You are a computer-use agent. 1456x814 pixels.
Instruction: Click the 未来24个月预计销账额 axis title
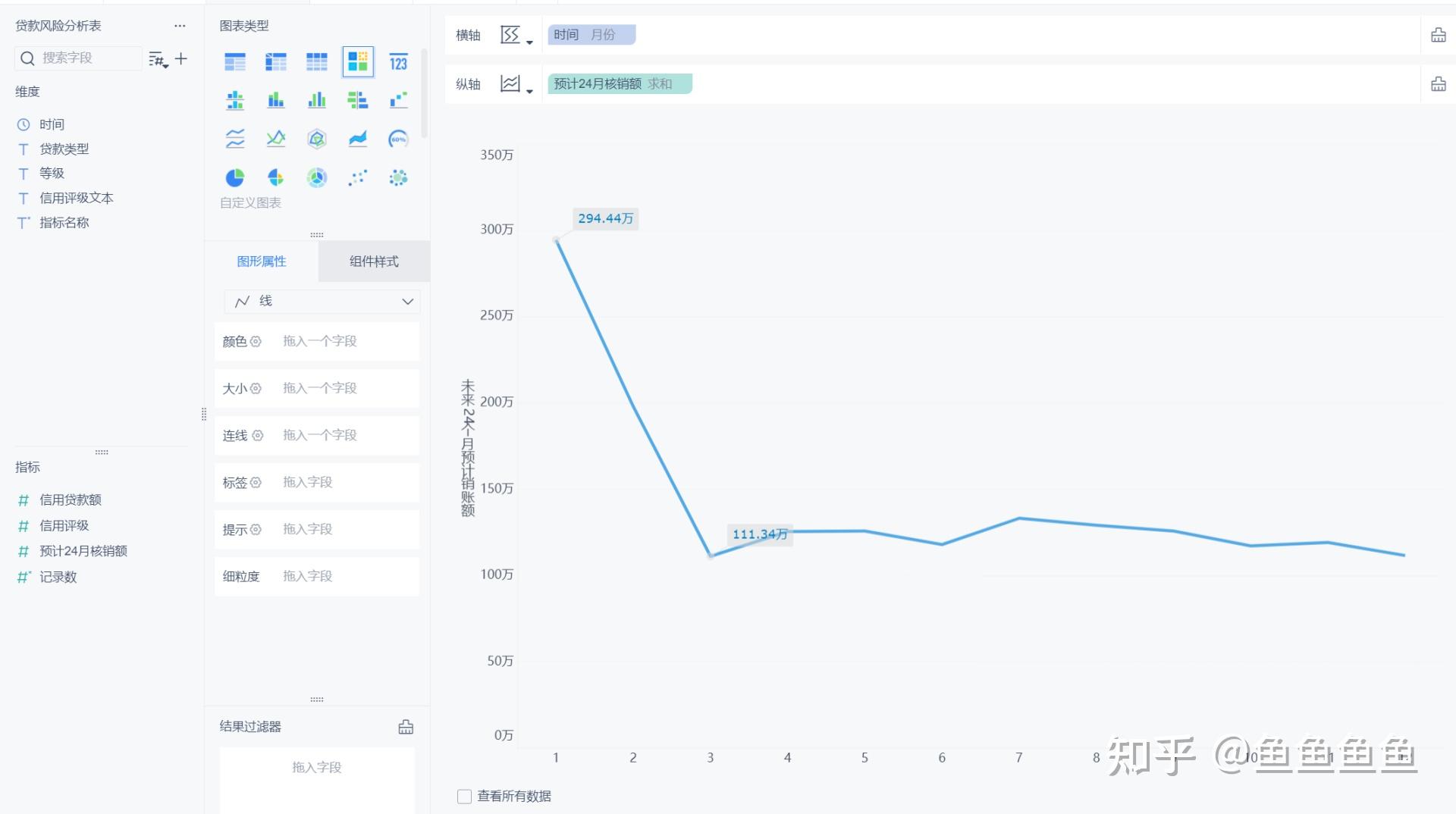point(468,448)
